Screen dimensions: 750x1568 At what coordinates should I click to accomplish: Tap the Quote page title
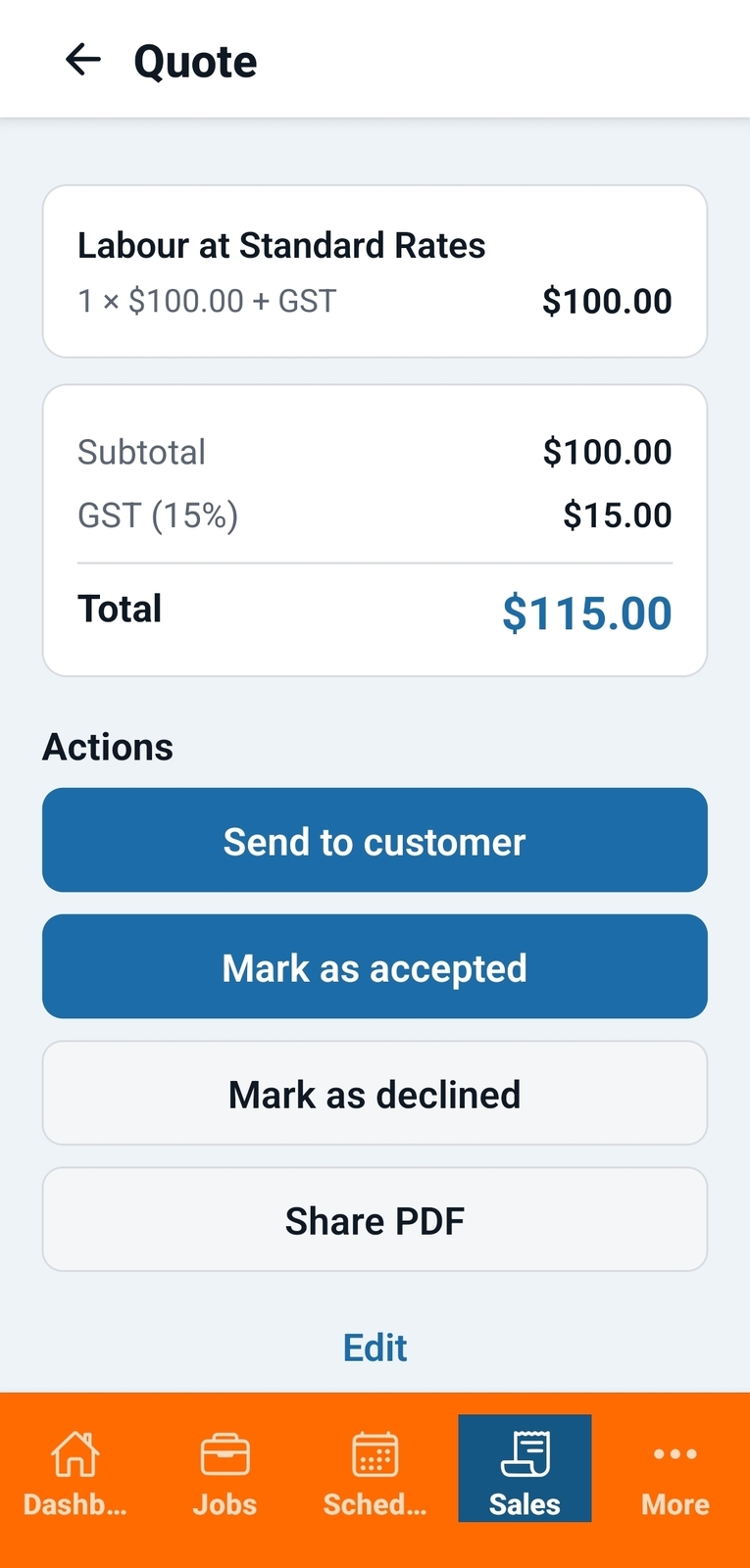195,62
